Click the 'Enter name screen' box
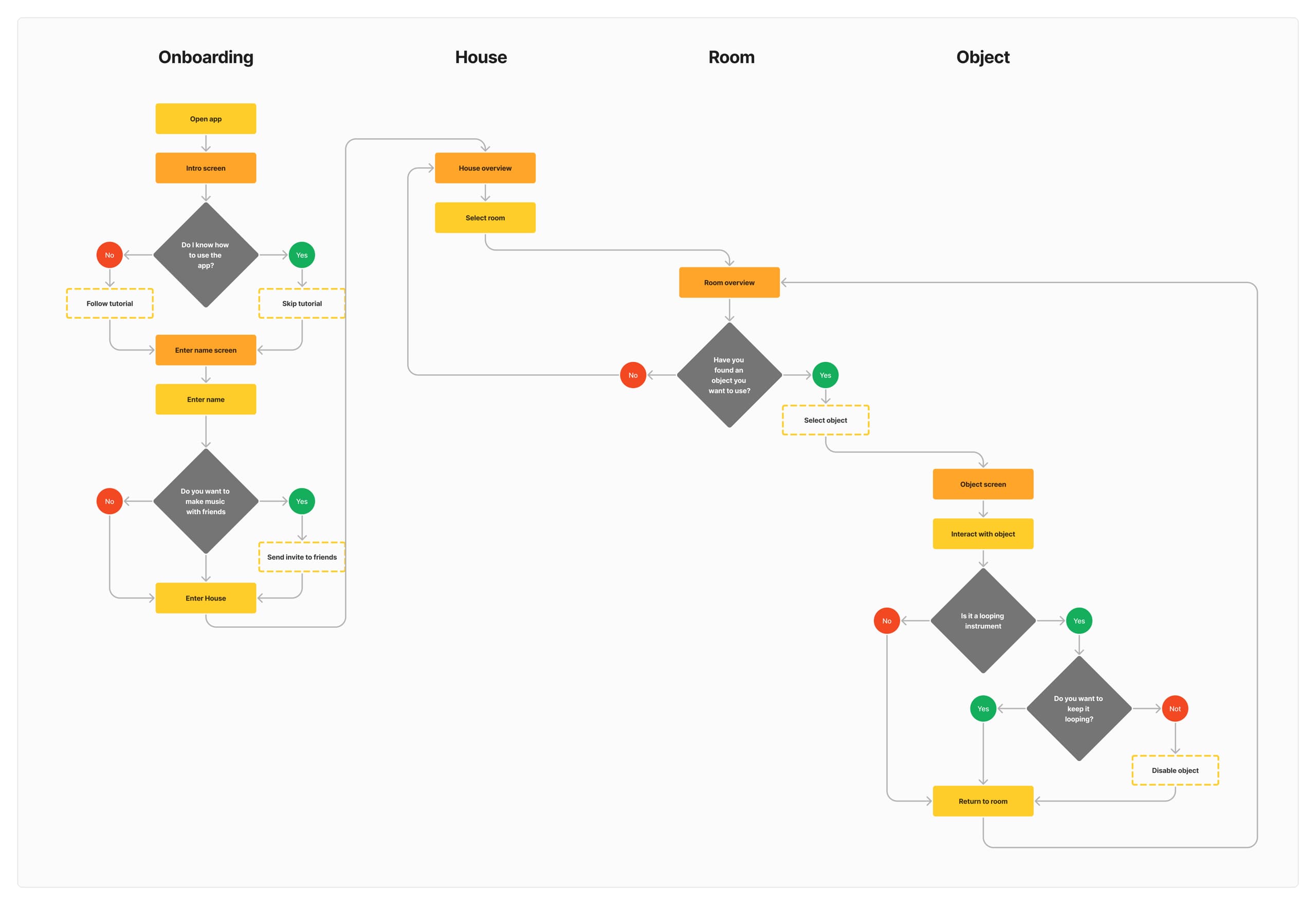1316x905 pixels. coord(206,350)
